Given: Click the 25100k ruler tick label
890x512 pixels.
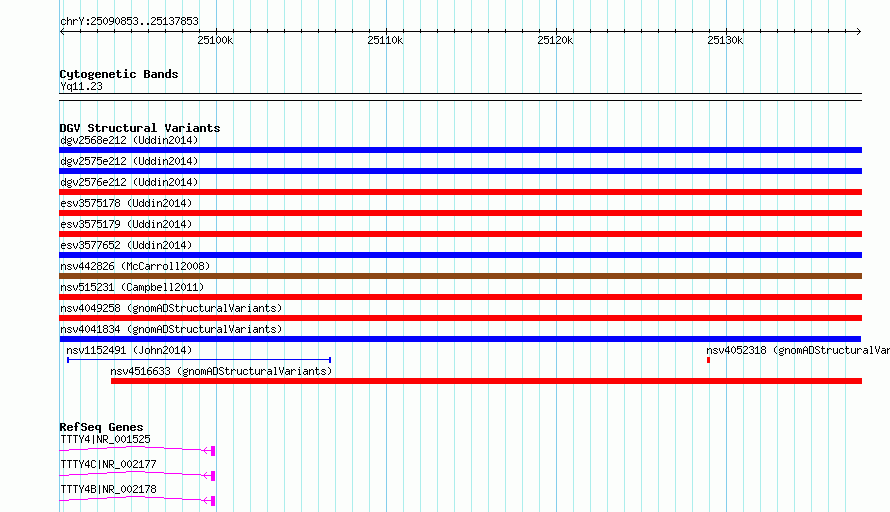Looking at the screenshot, I should coord(215,40).
